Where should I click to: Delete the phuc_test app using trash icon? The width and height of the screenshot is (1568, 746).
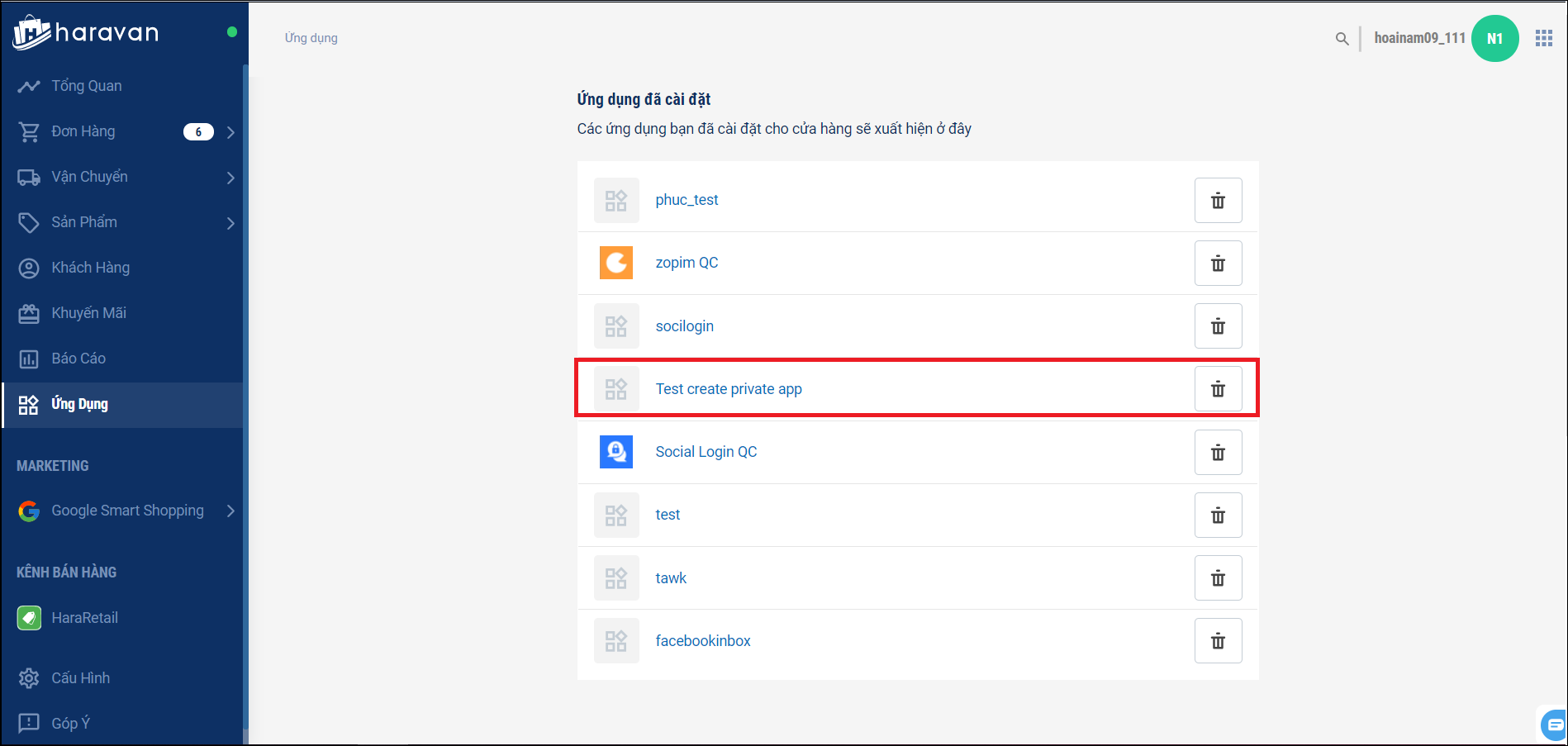pos(1218,201)
